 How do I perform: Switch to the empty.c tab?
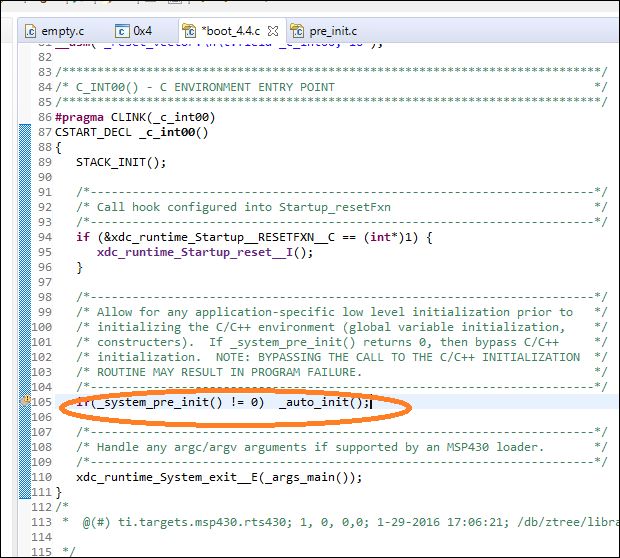pyautogui.click(x=55, y=31)
